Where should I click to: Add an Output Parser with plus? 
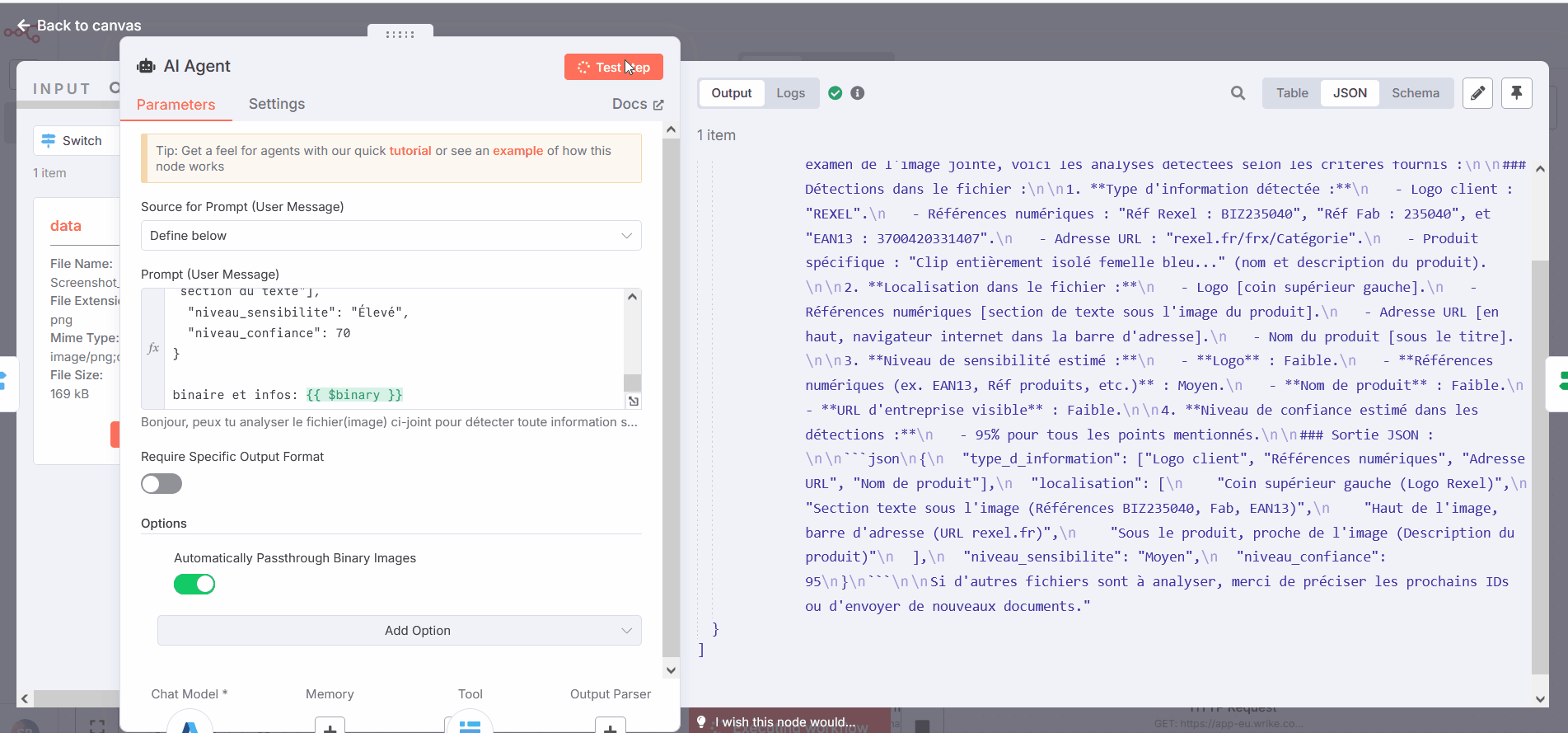pos(610,726)
